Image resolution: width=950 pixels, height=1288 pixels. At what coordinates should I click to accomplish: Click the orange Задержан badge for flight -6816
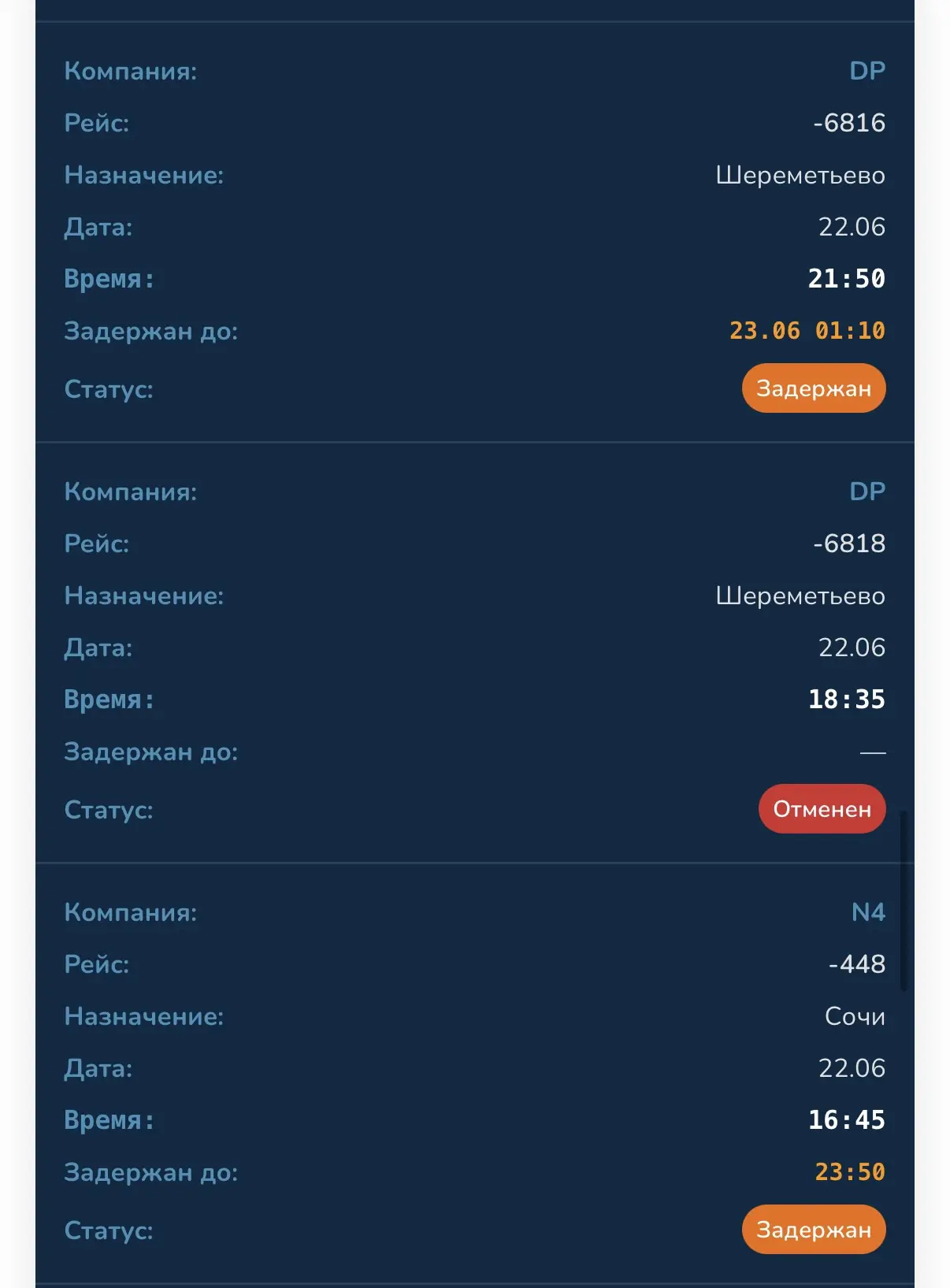814,388
